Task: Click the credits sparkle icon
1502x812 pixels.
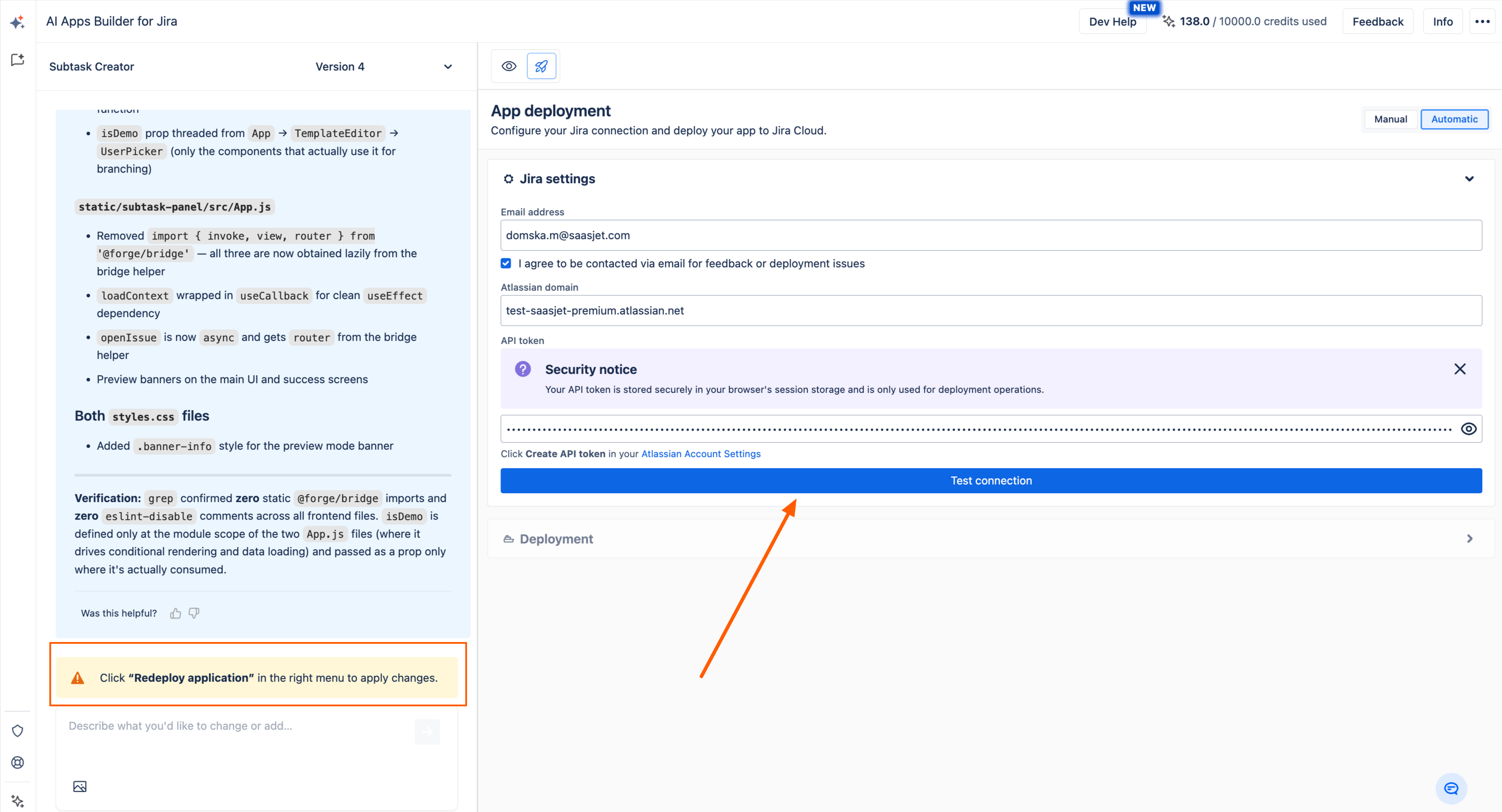Action: coord(1168,22)
